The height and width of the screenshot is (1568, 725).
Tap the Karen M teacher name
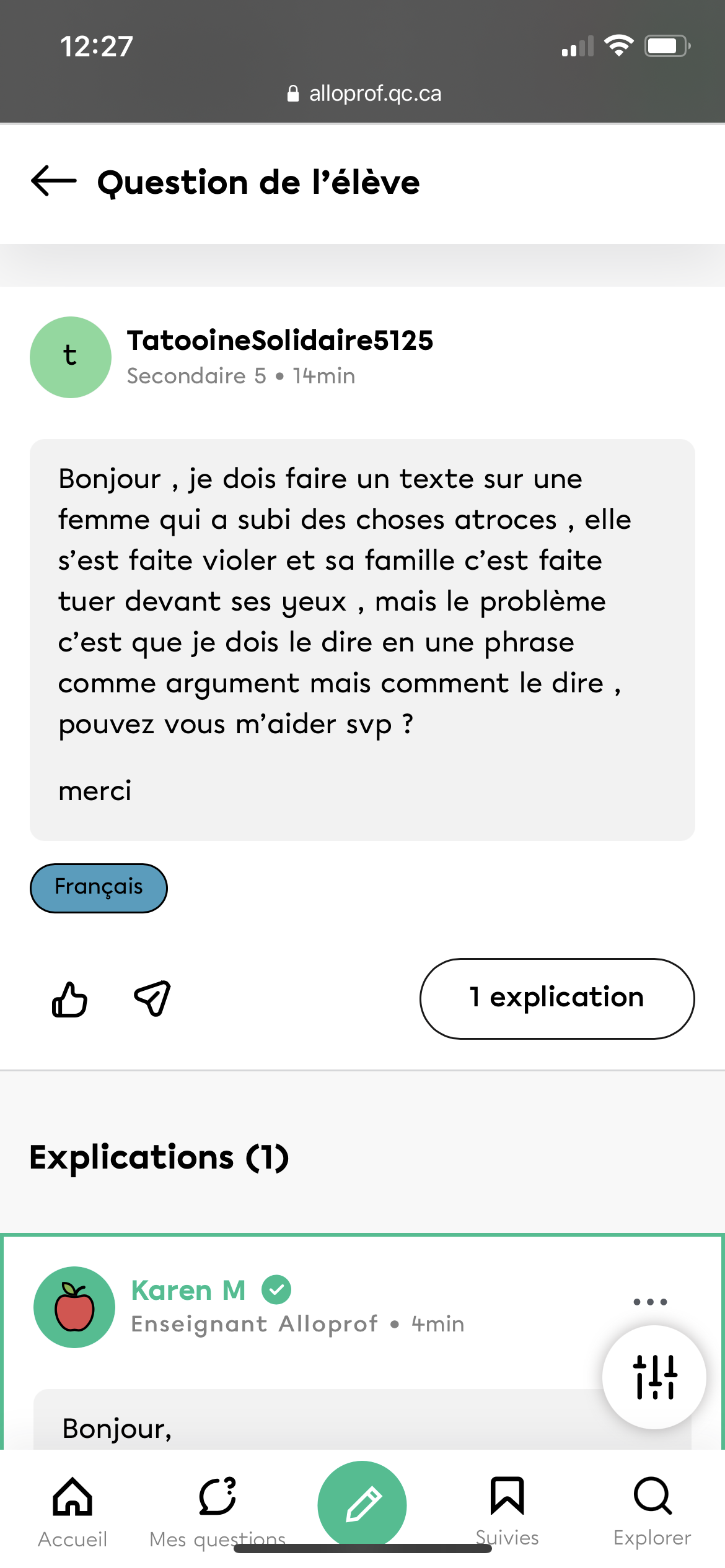188,1291
